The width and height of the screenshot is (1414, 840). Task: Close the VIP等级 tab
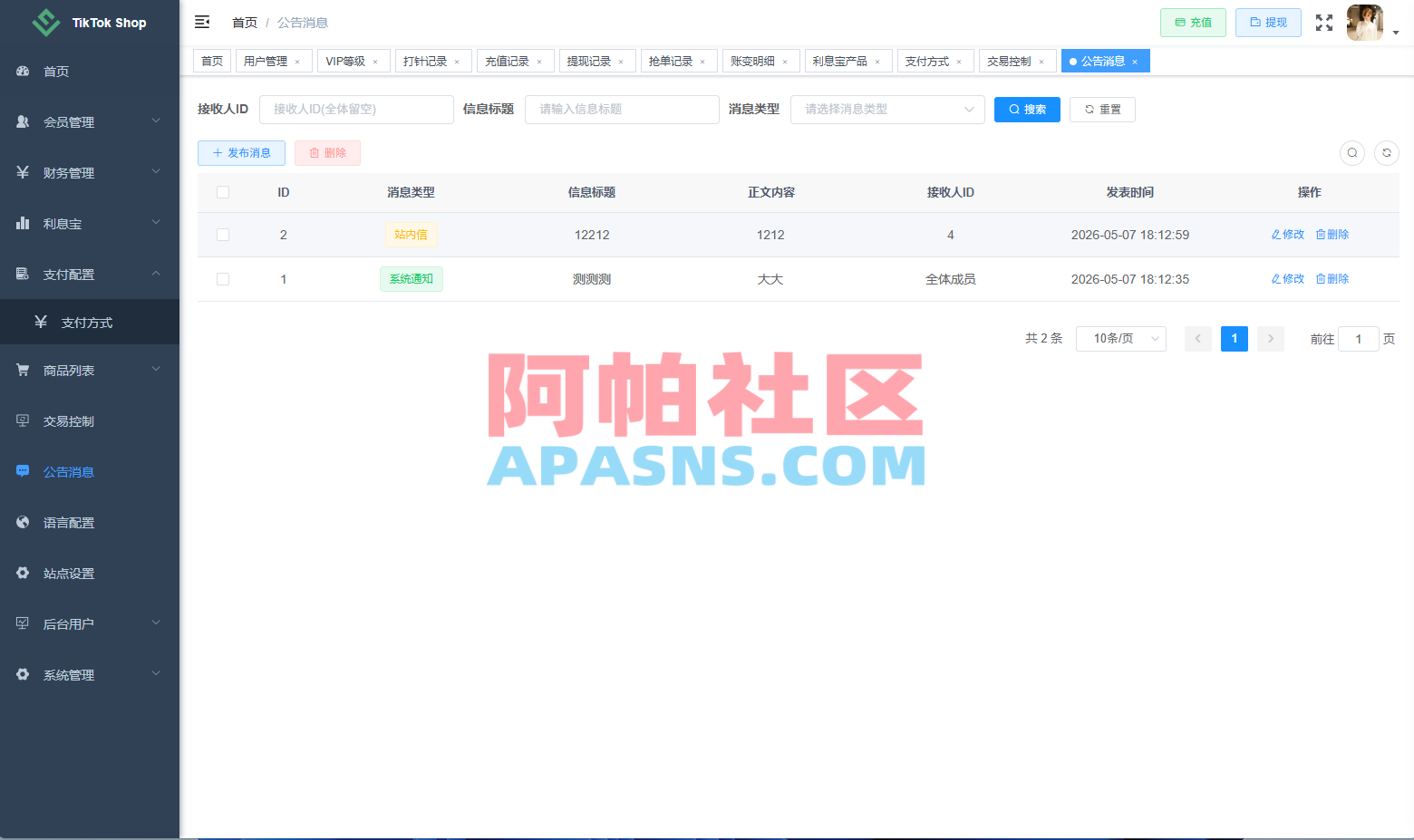tap(375, 62)
